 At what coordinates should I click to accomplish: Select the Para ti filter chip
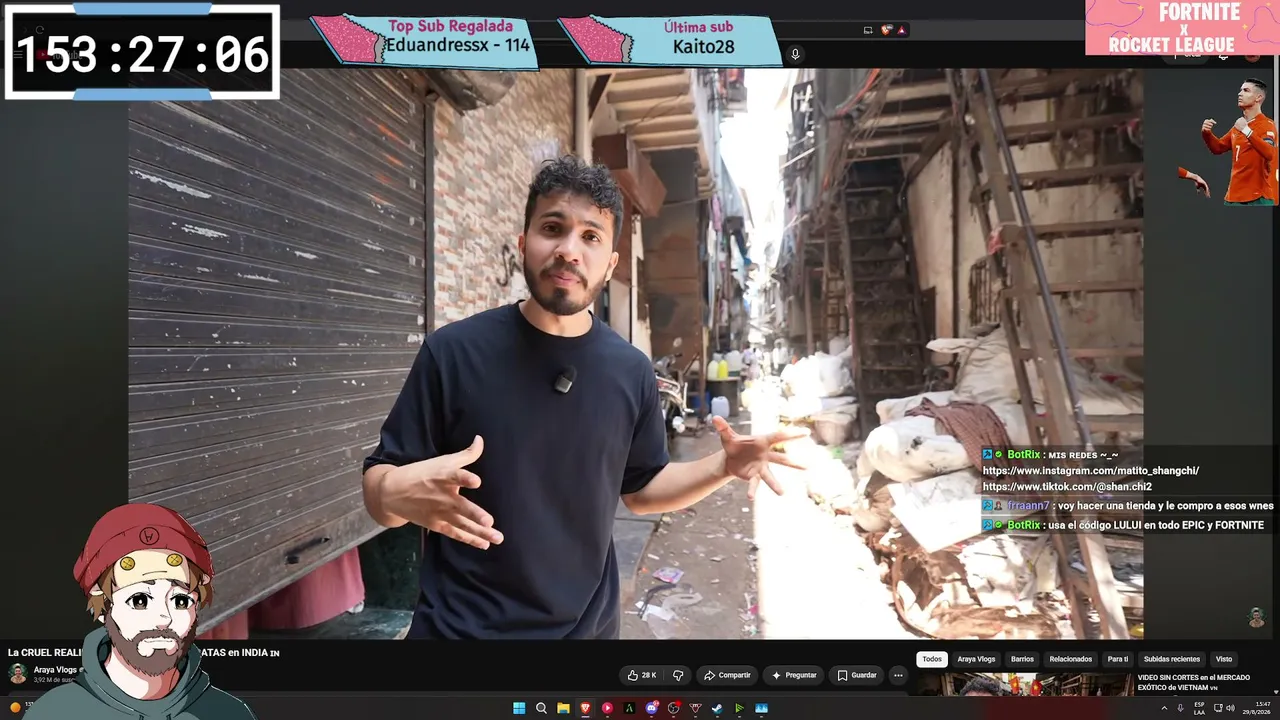coord(1117,659)
